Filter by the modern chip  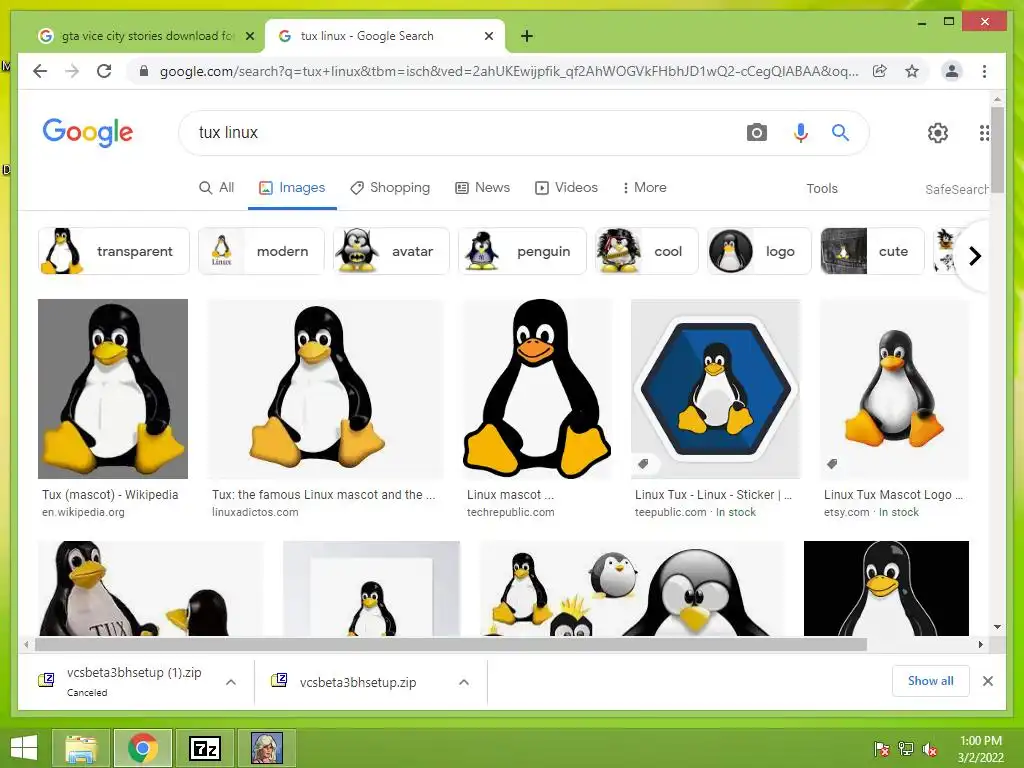click(x=261, y=251)
